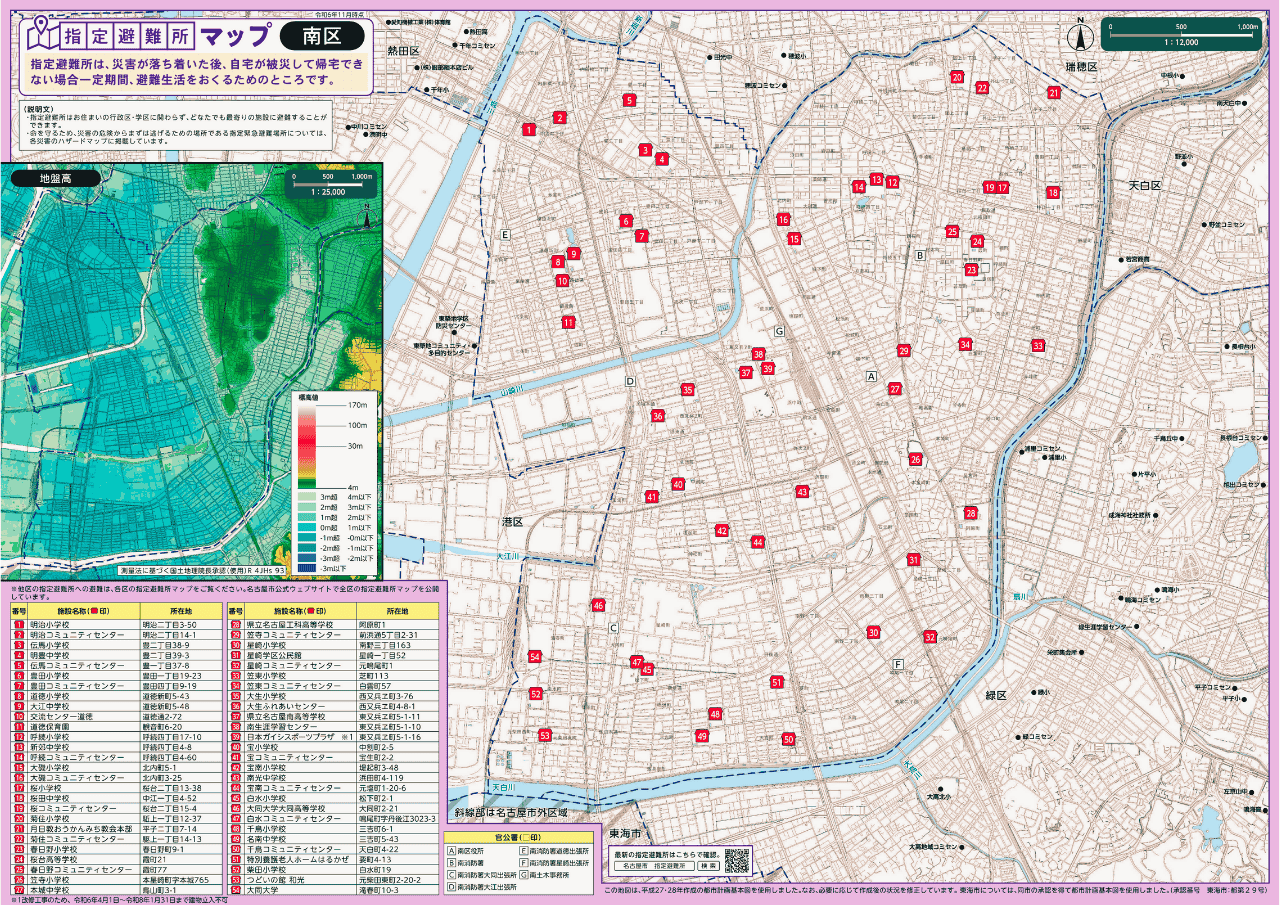This screenshot has width=1280, height=905.
Task: Click red marker 54 on the map
Action: click(x=535, y=657)
